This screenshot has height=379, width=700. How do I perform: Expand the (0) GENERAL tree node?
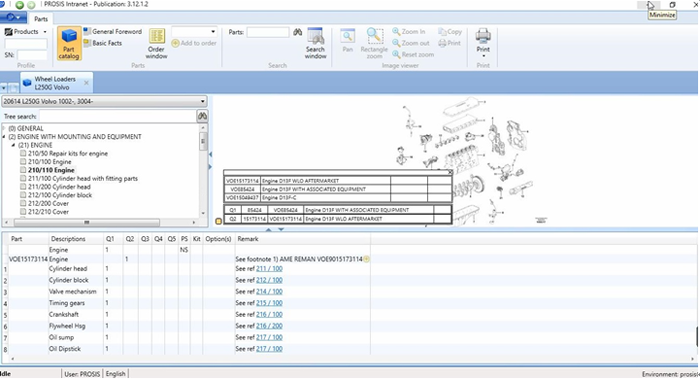(4, 129)
